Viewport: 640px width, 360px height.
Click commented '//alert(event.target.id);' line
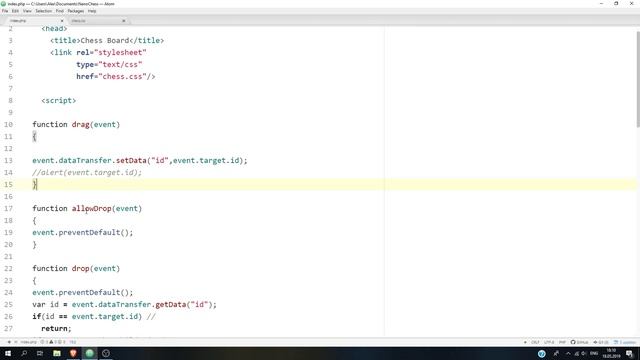[x=87, y=173]
